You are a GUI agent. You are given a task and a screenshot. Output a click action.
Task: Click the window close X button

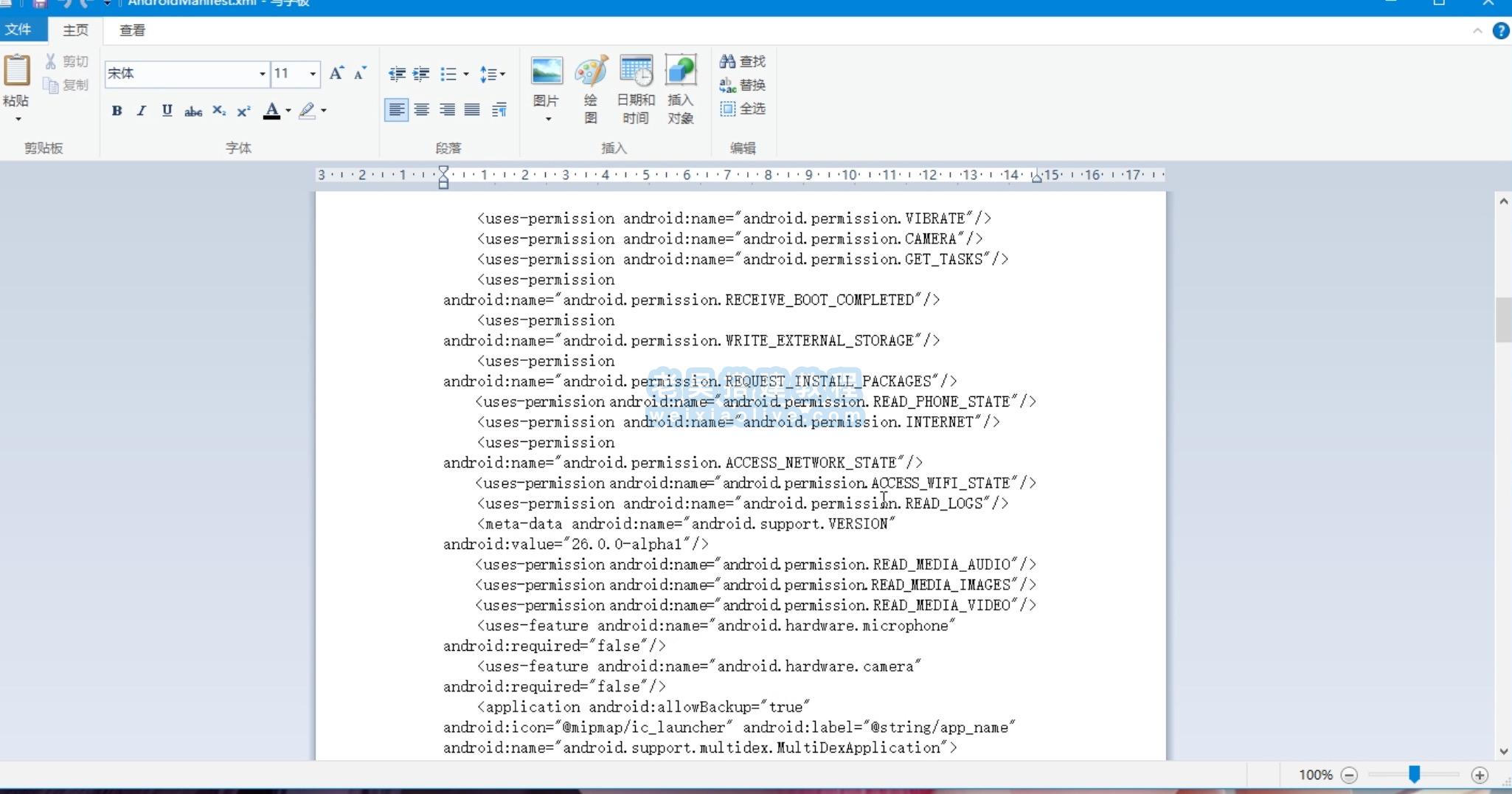1488,3
